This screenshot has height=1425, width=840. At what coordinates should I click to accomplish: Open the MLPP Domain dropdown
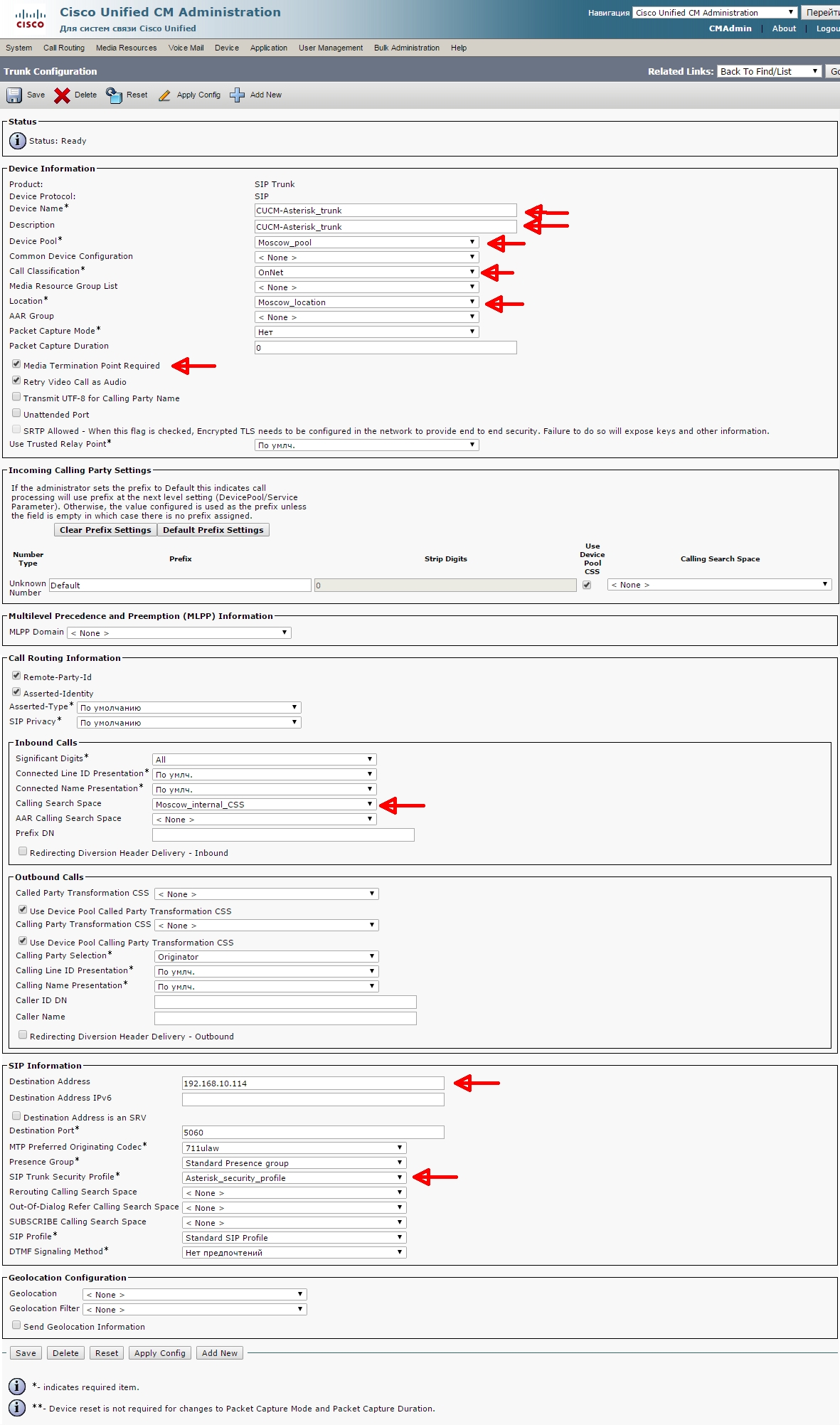point(179,633)
